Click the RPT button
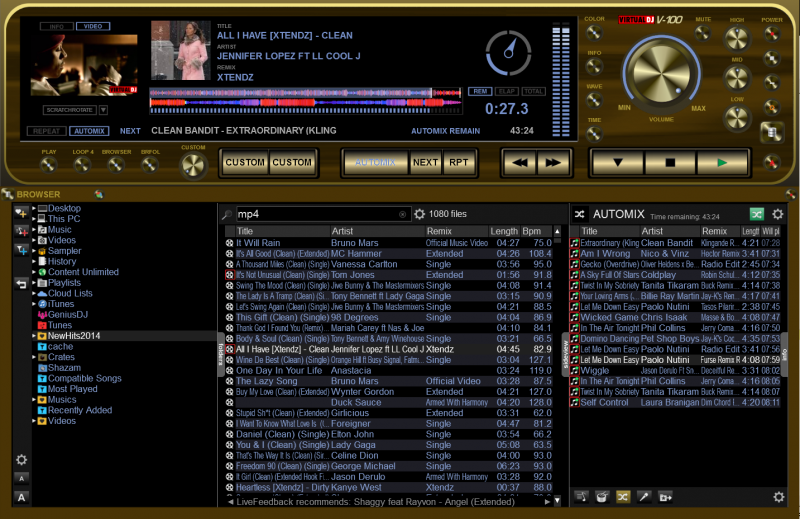Viewport: 800px width, 519px height. (x=459, y=163)
